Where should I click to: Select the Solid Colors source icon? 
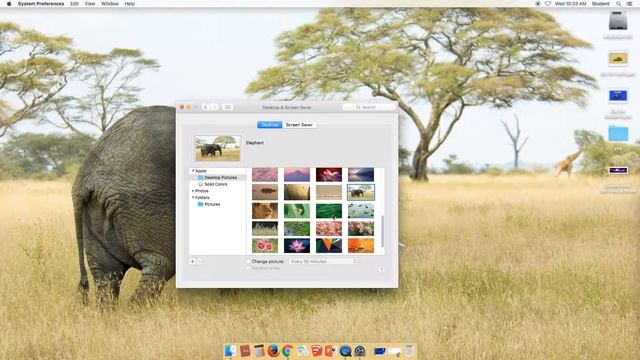click(200, 184)
